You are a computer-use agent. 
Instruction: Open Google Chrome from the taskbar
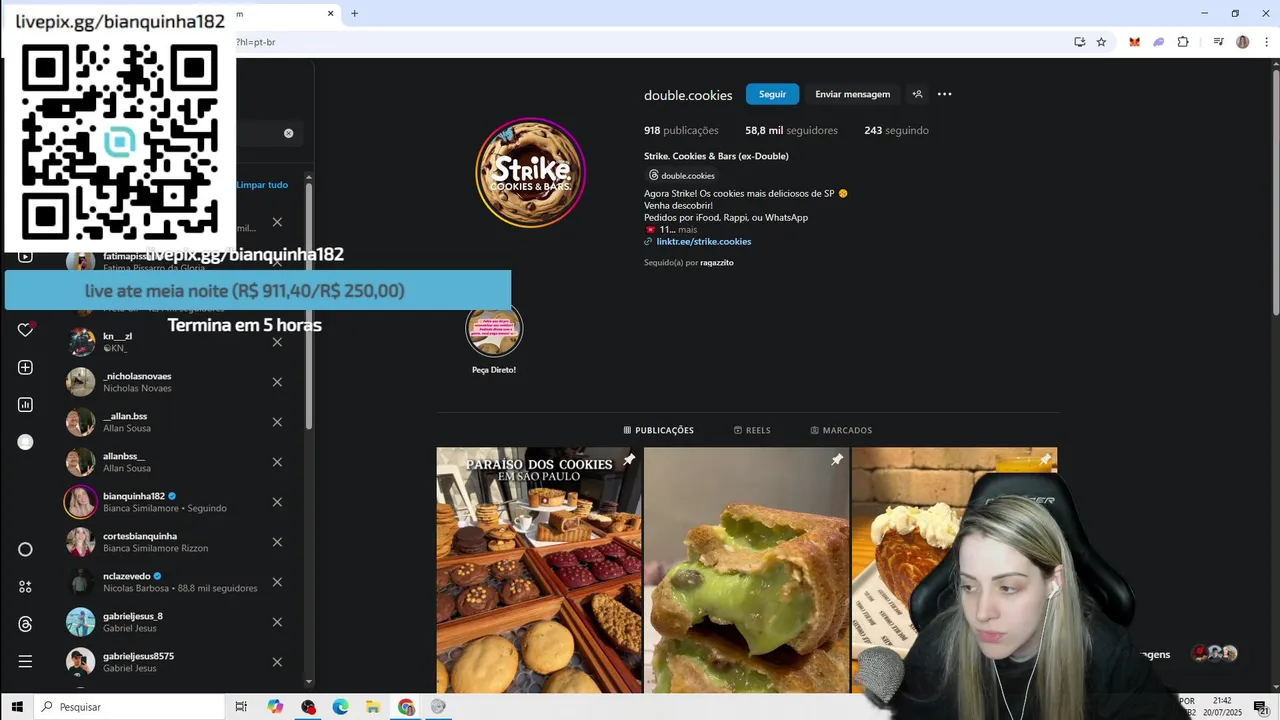(406, 707)
